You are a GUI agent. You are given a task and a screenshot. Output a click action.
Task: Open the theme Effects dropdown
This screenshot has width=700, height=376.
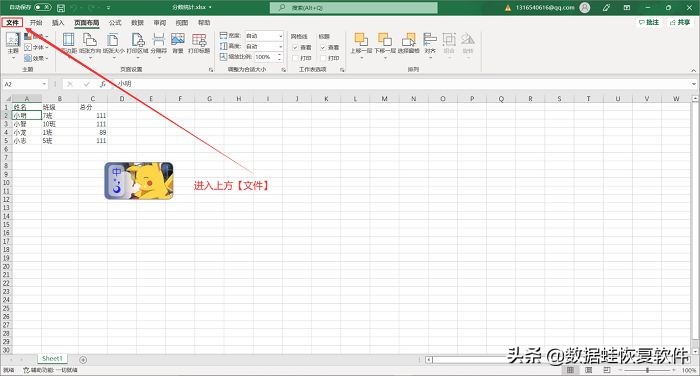coord(36,58)
